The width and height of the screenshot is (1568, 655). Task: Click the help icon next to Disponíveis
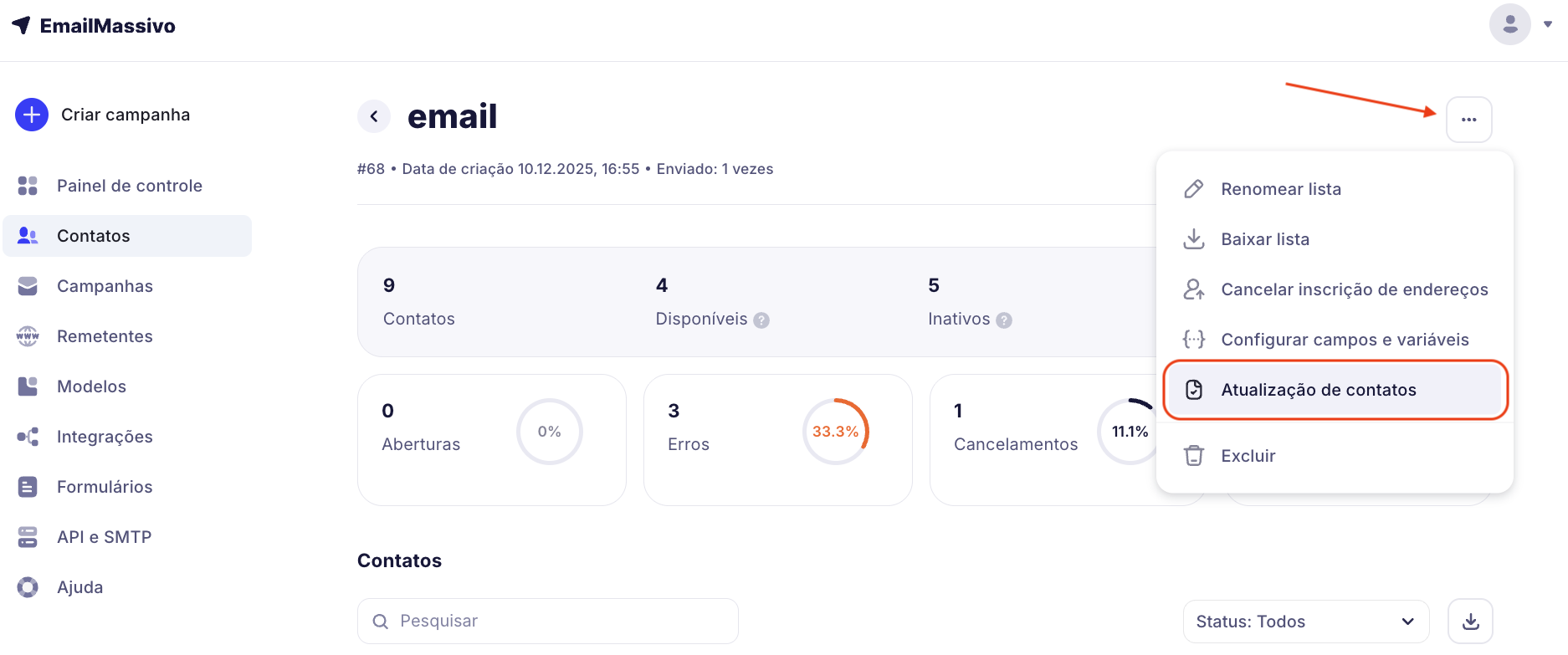761,320
